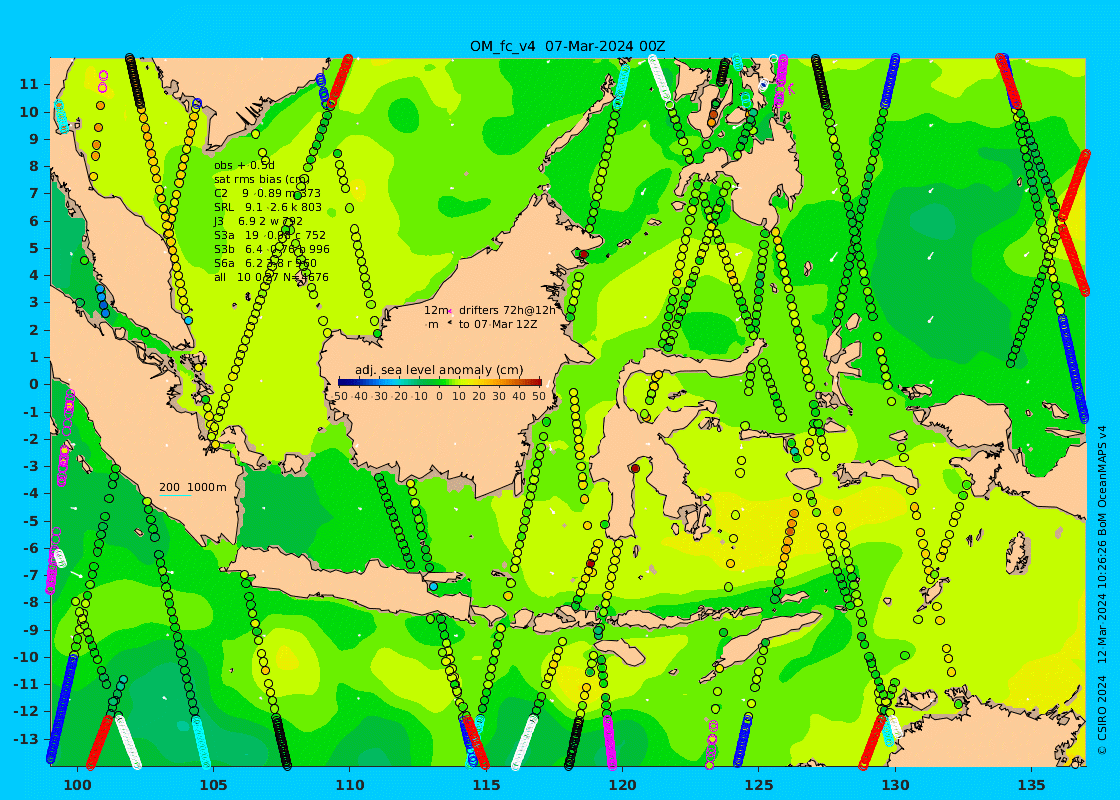1120x800 pixels.
Task: Click the 'all 10 0.27 N=4676' summary row
Action: click(271, 277)
